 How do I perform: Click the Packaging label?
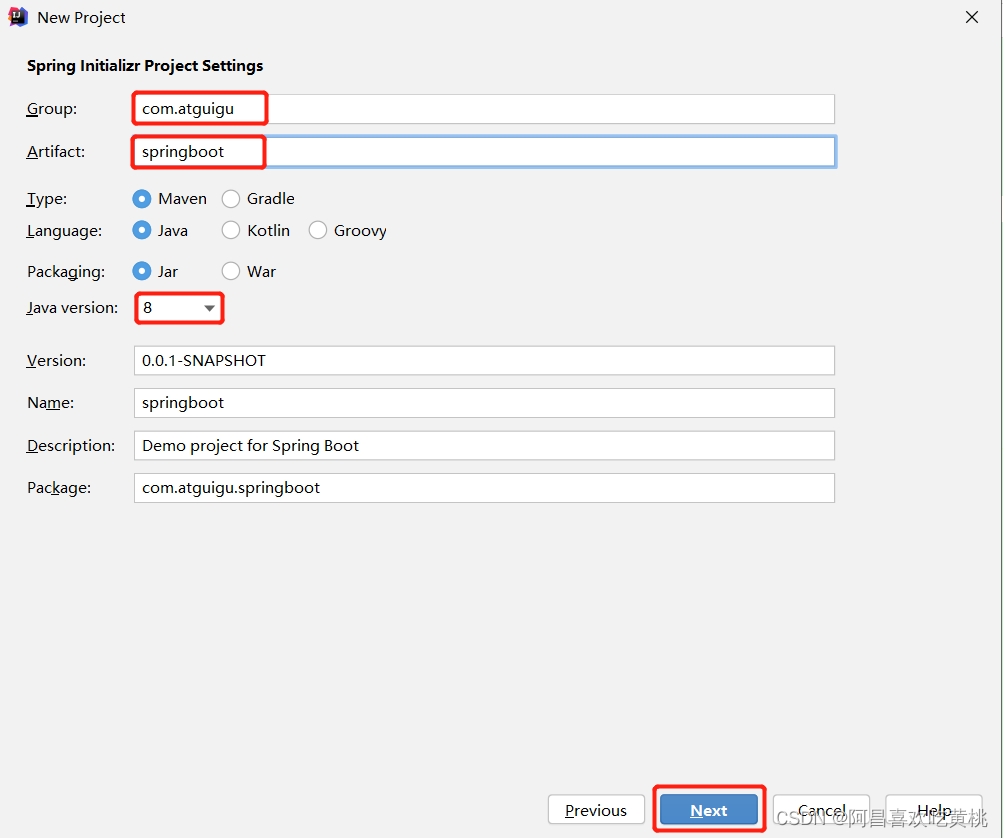pyautogui.click(x=66, y=272)
